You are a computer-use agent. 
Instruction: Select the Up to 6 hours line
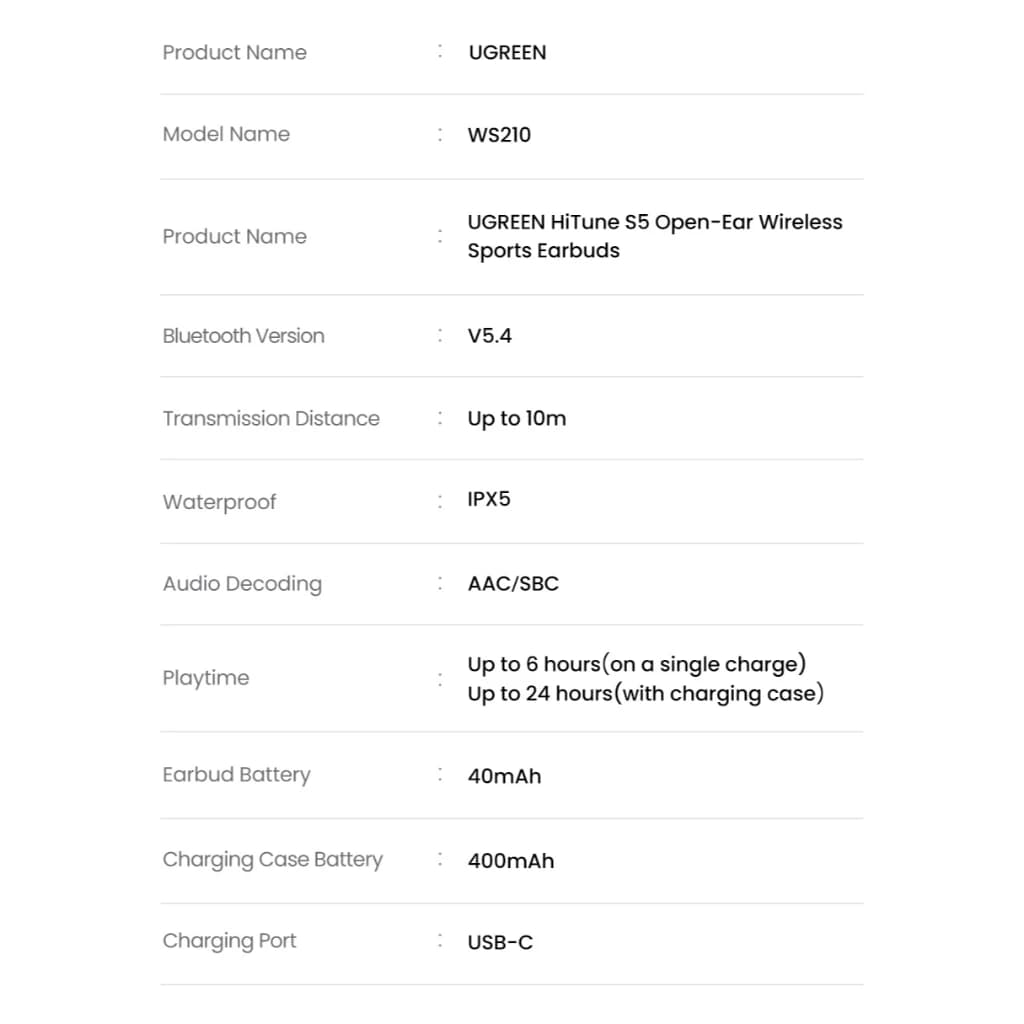[636, 664]
